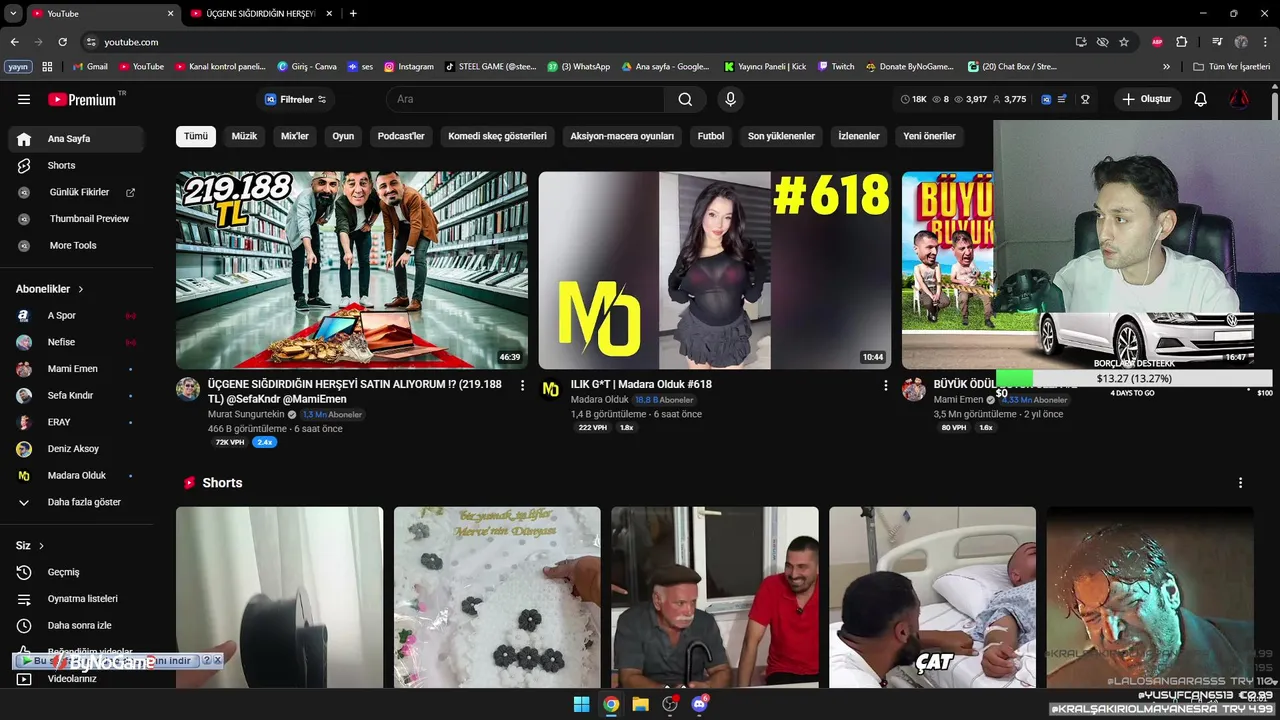
Task: Select the Son yüklenenler chip
Action: pyautogui.click(x=781, y=136)
